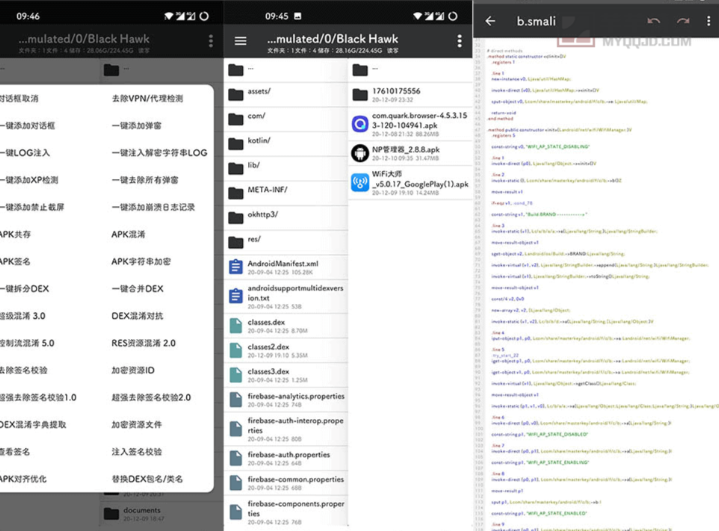Choose 注入签名校验 menu option
Viewport: 719px width, 531px height.
pyautogui.click(x=137, y=452)
